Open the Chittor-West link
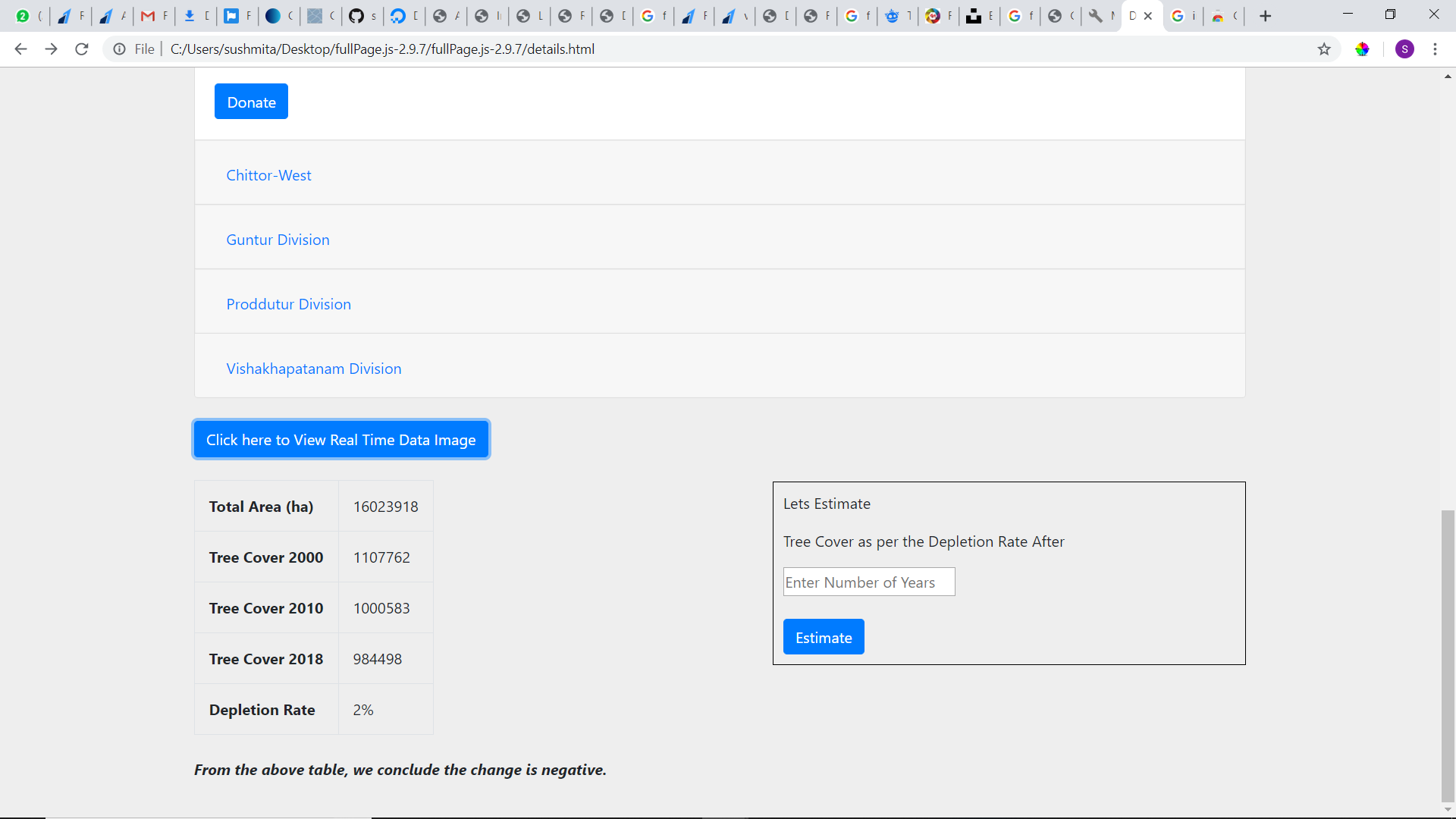This screenshot has width=1456, height=819. click(268, 175)
